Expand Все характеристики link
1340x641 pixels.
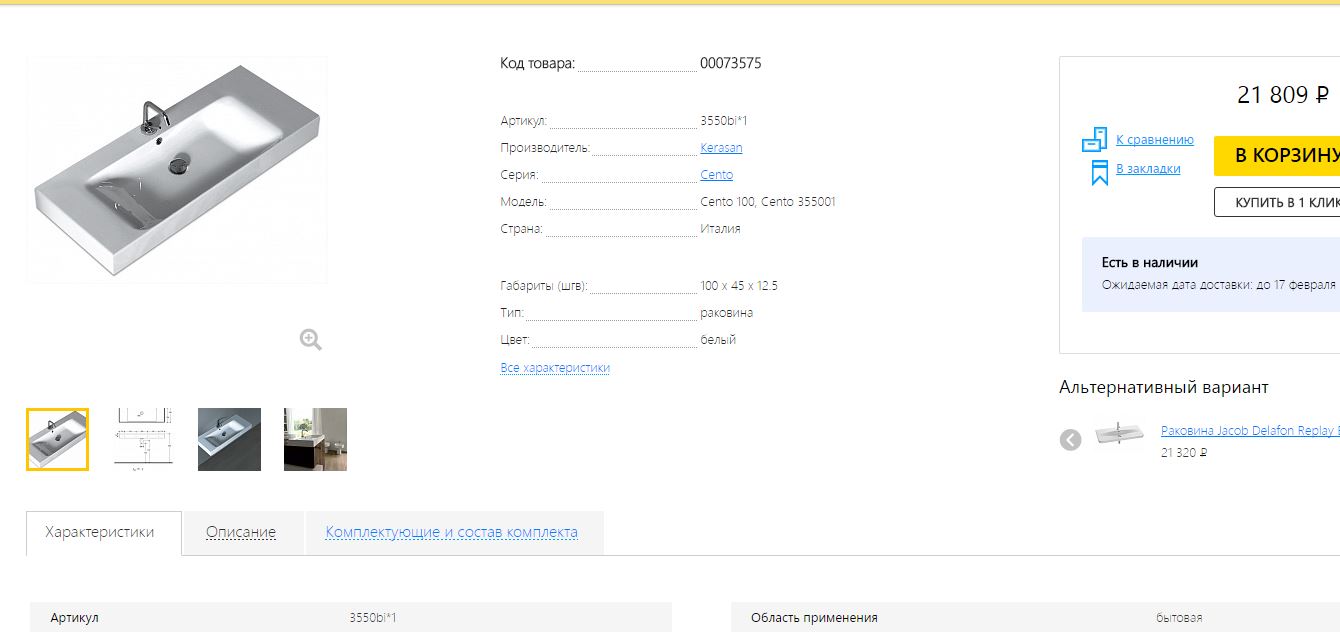pos(555,368)
